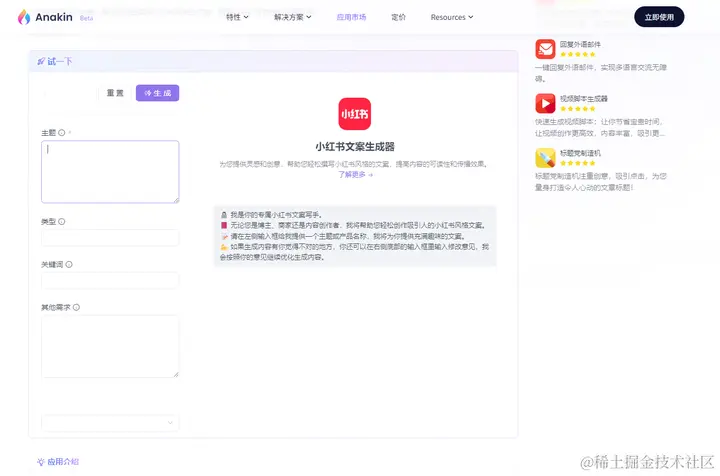Click the rocket icon beside 试一下
The width and height of the screenshot is (720, 476).
click(41, 61)
